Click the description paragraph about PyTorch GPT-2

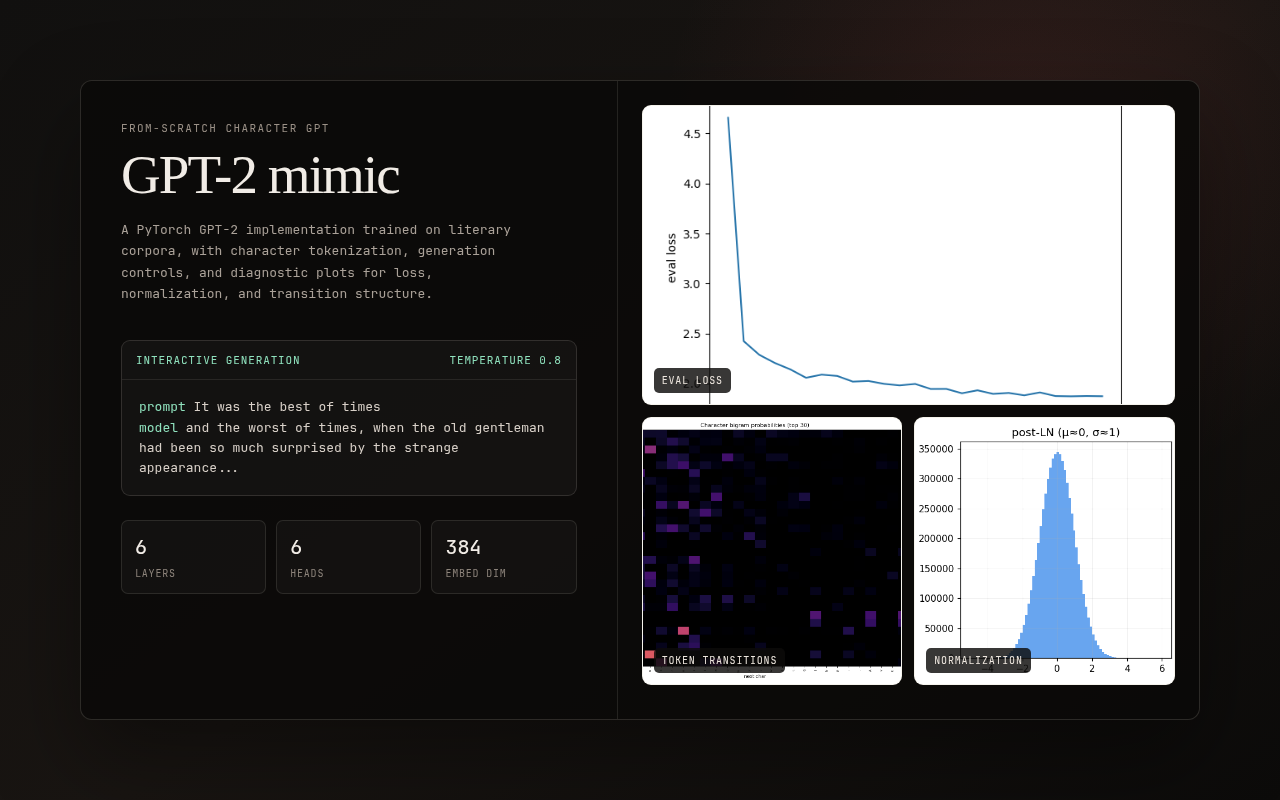[x=316, y=262]
